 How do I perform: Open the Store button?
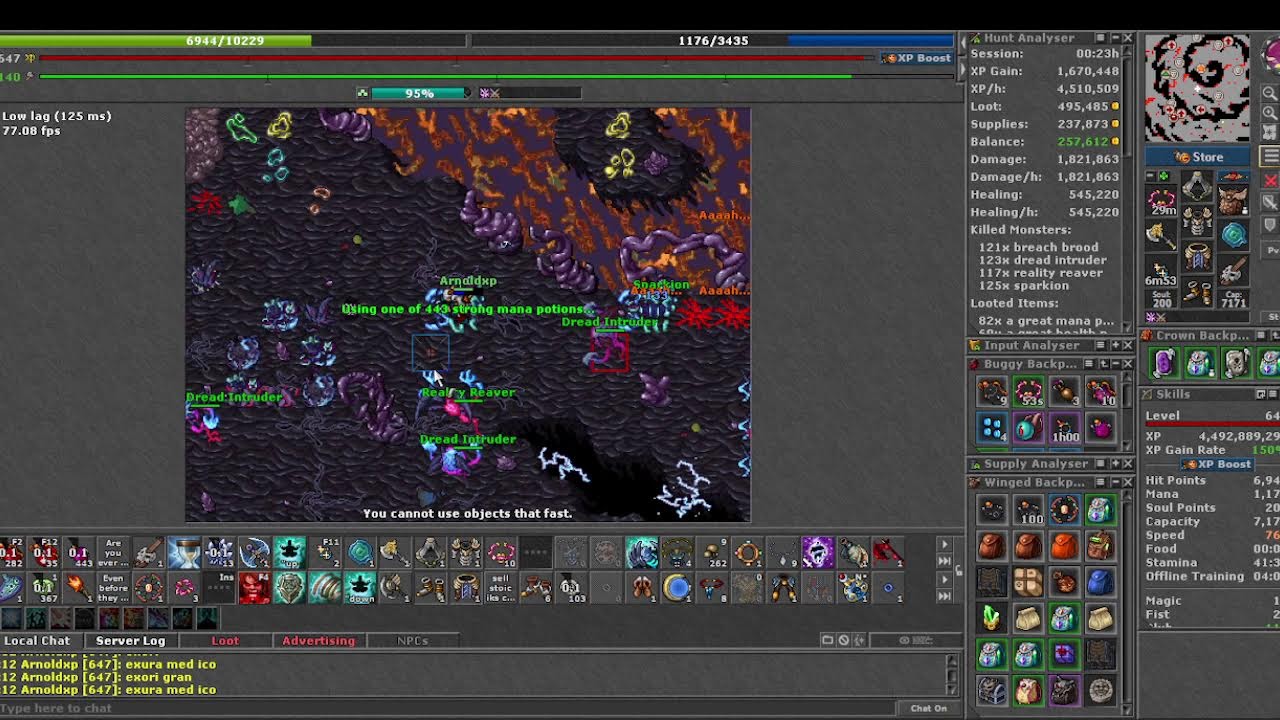[x=1198, y=157]
